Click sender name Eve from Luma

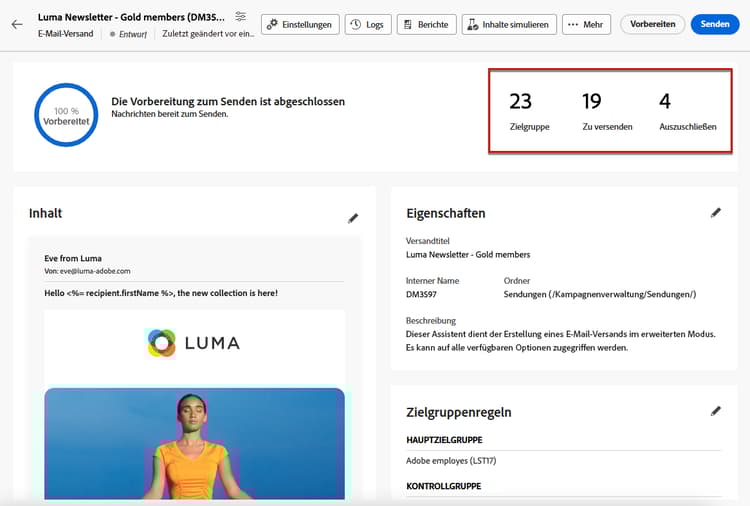(x=73, y=258)
